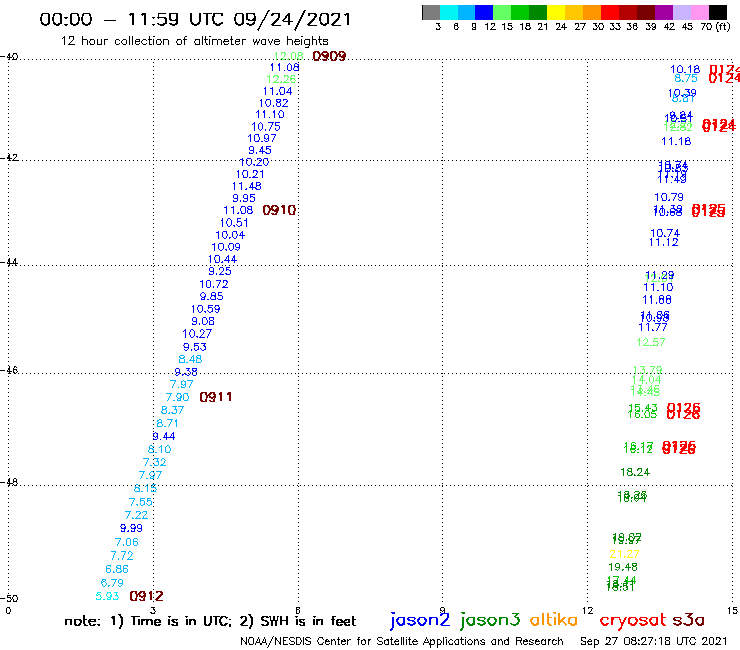Click the 9.44 value
This screenshot has width=740, height=650.
tap(164, 437)
